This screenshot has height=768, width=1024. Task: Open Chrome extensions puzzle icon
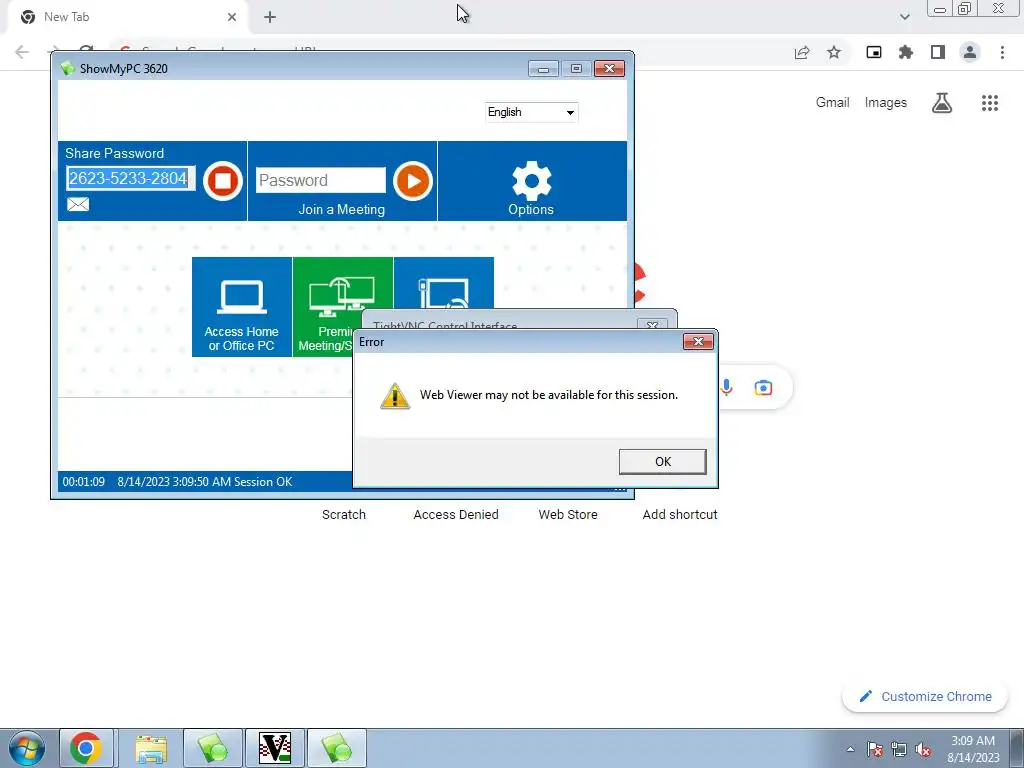[x=906, y=52]
